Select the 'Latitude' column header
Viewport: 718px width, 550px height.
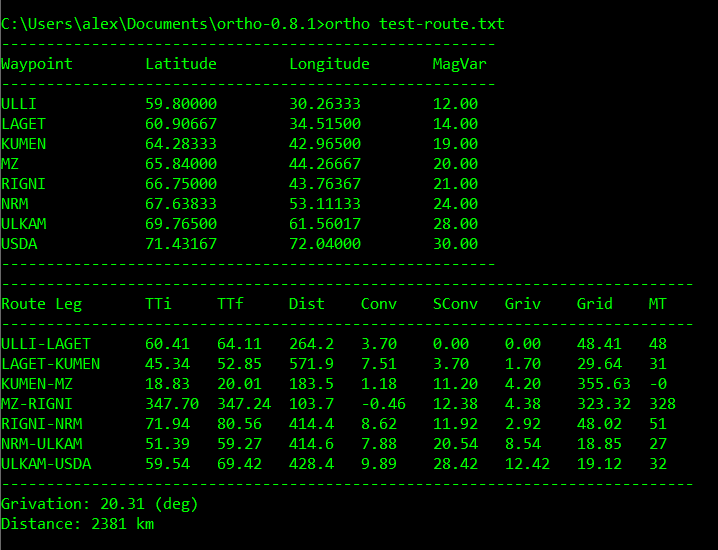(181, 64)
